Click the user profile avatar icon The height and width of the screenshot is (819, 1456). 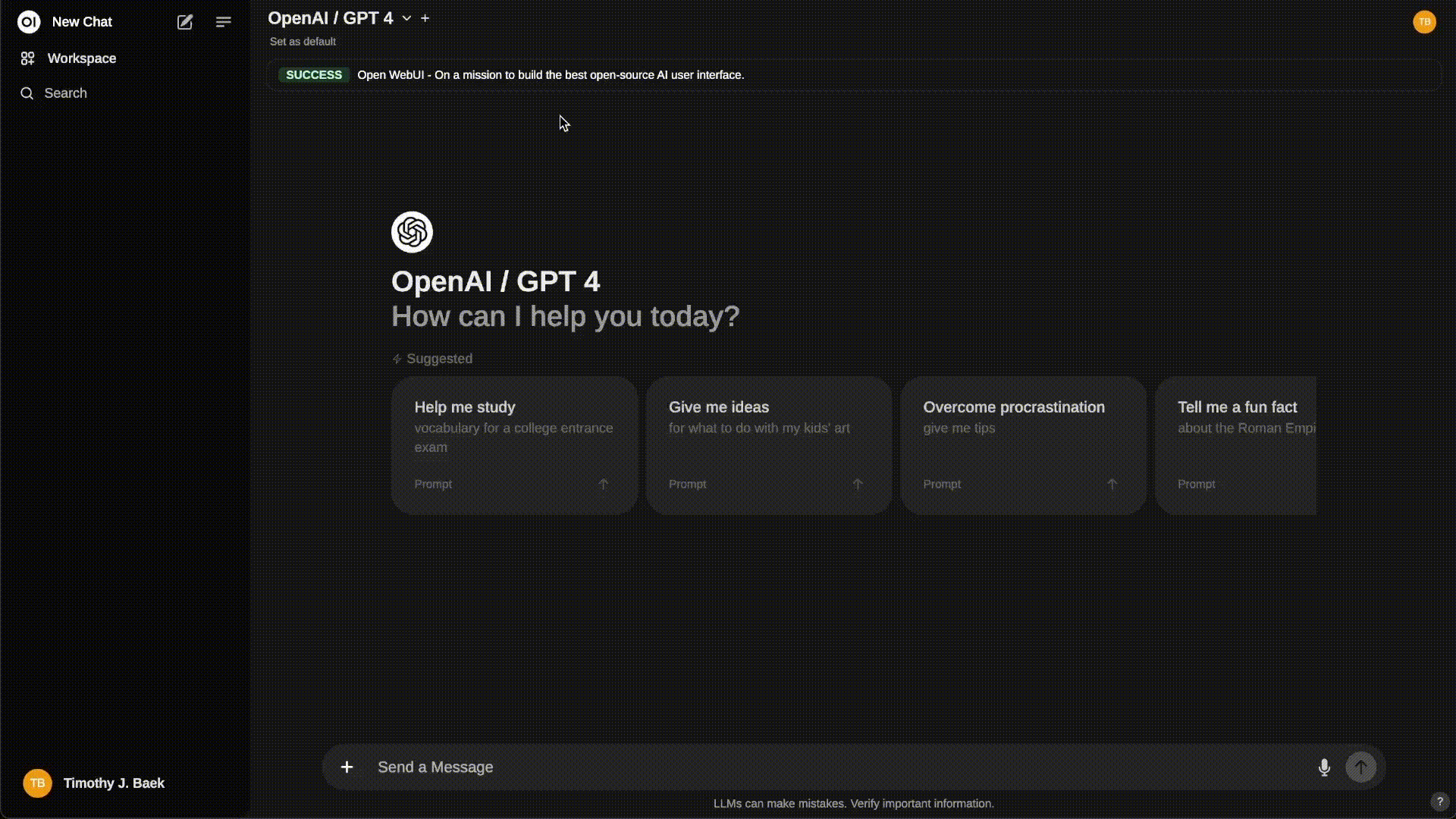(1424, 21)
